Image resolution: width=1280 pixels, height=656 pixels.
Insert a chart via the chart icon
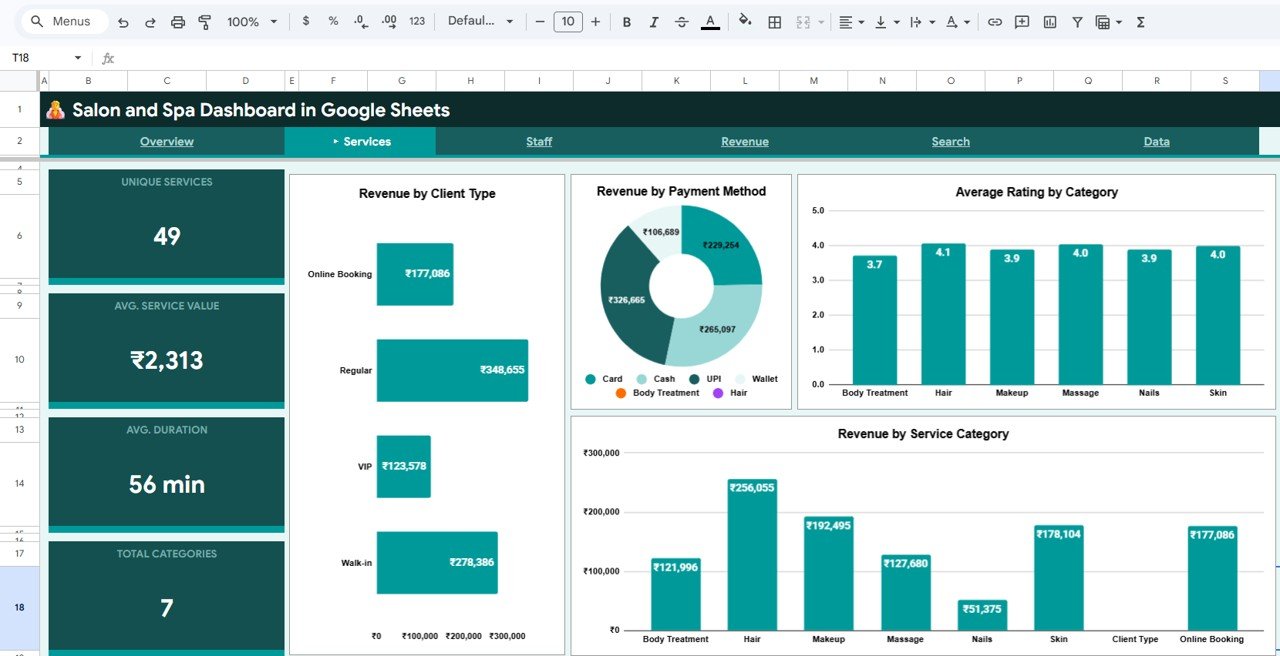coord(1051,20)
